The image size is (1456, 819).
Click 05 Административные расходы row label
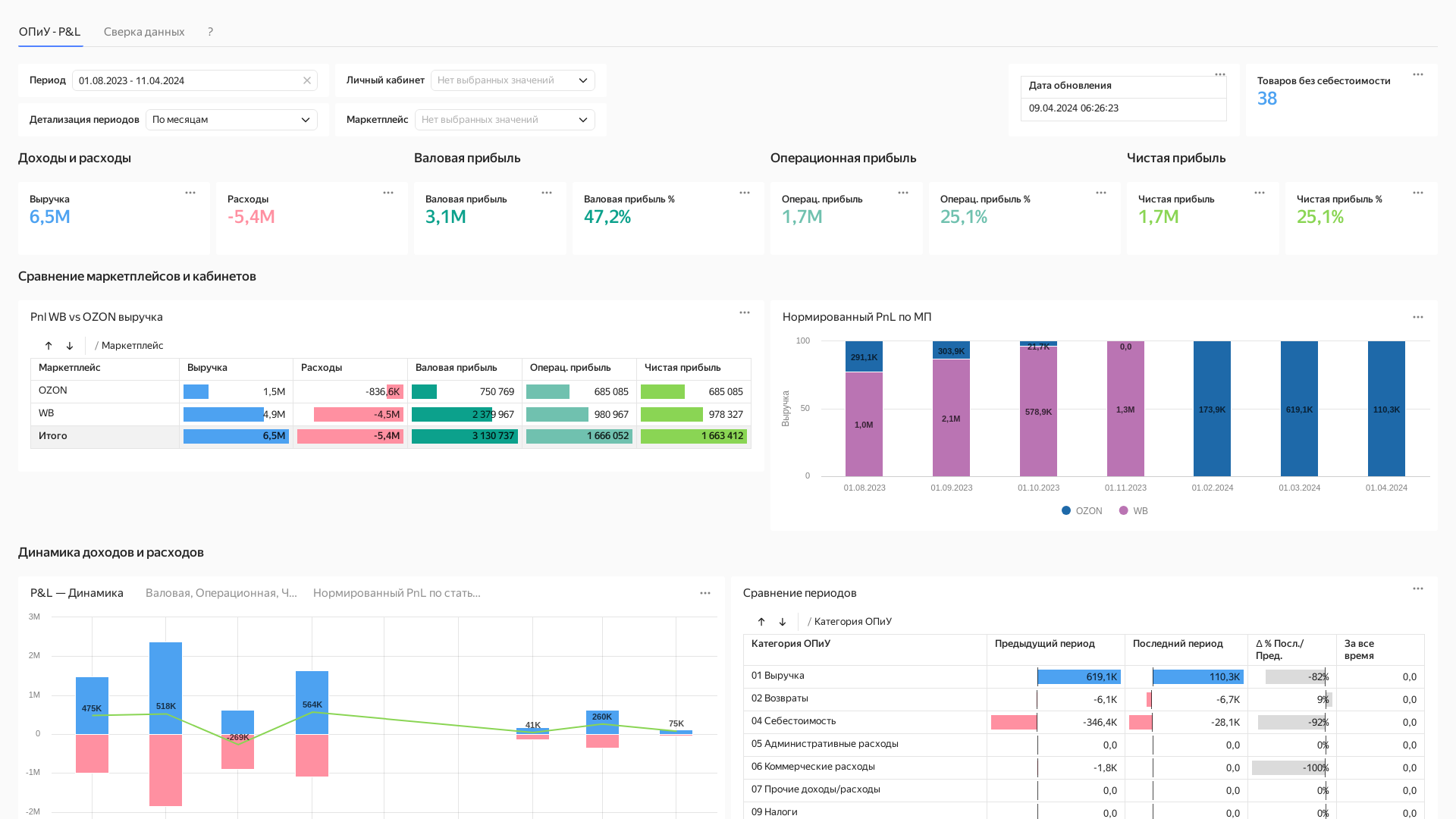(x=825, y=744)
